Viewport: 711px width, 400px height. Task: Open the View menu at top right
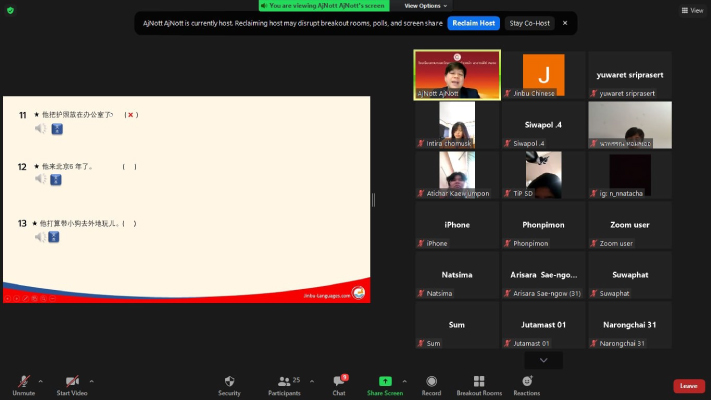(692, 10)
